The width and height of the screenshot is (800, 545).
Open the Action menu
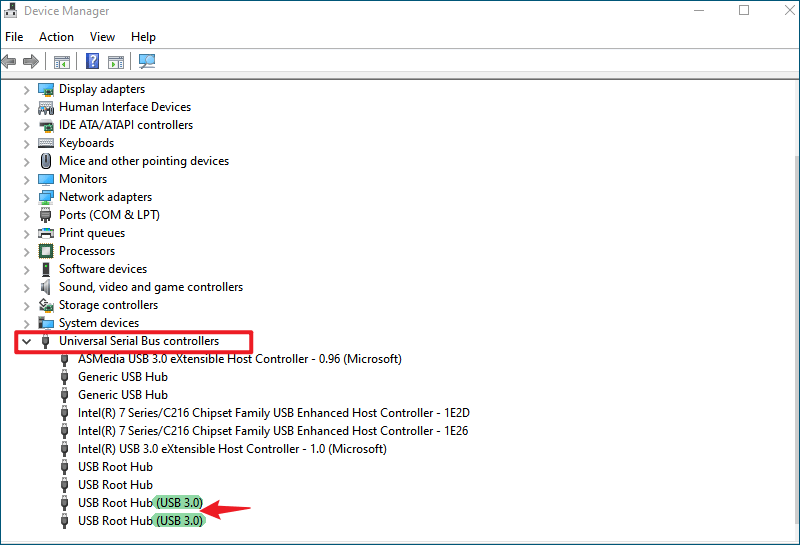(x=56, y=37)
